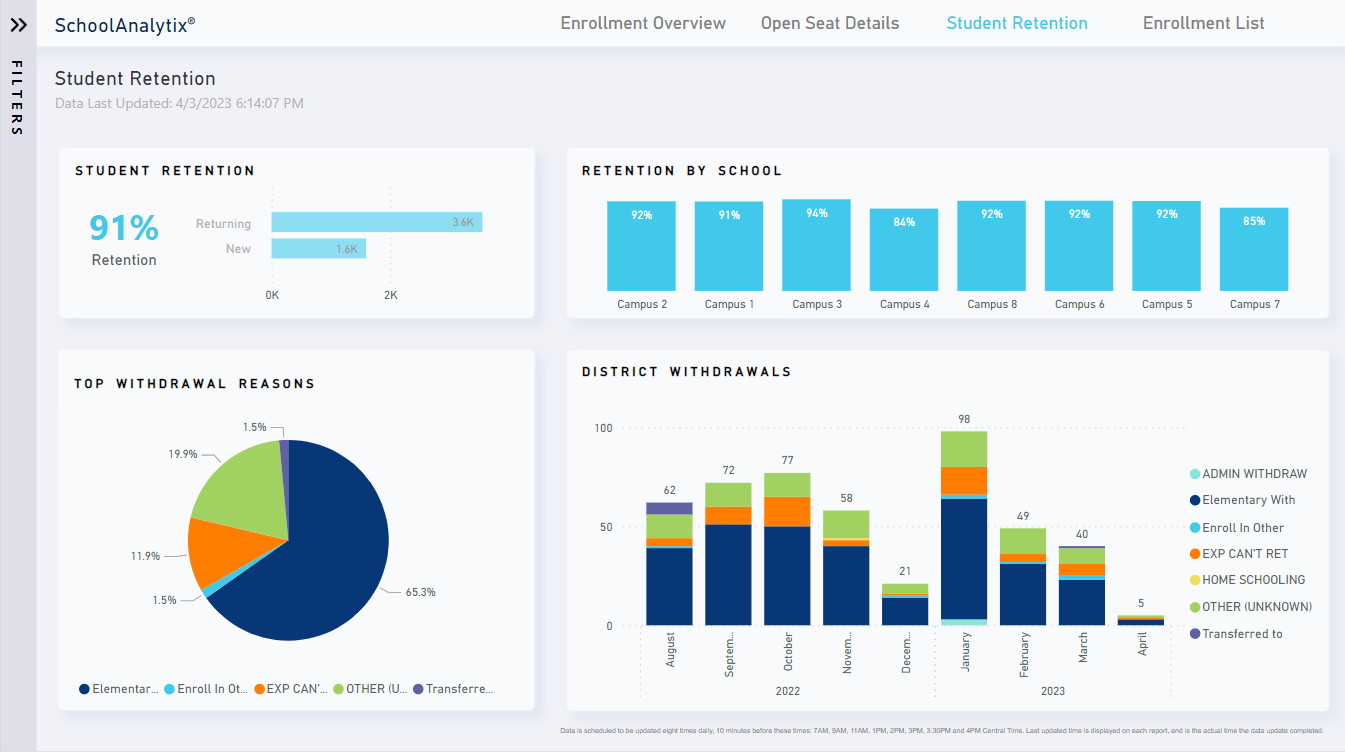Viewport: 1345px width, 752px height.
Task: Switch to Open Seat Details tab
Action: 829,23
